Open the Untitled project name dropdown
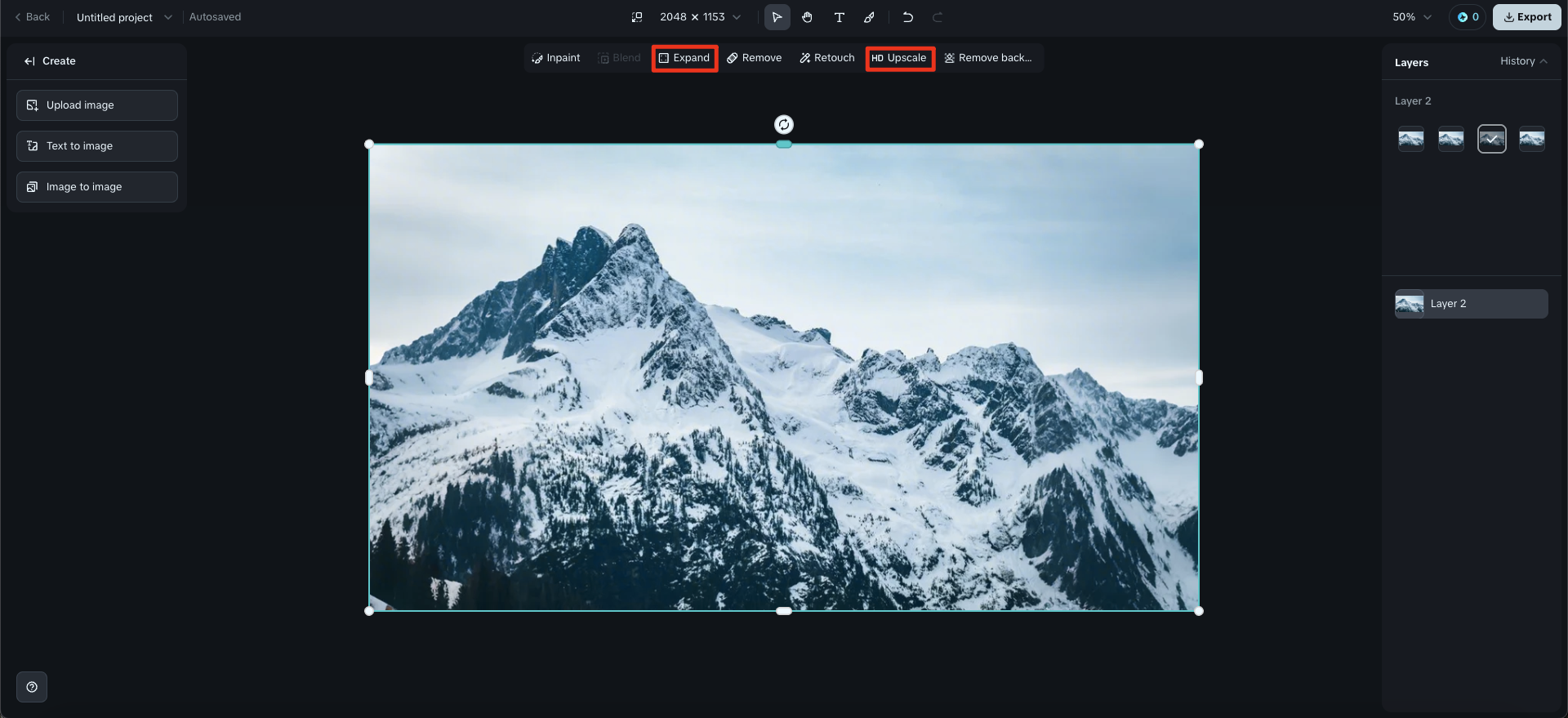Image resolution: width=1568 pixels, height=718 pixels. point(124,17)
